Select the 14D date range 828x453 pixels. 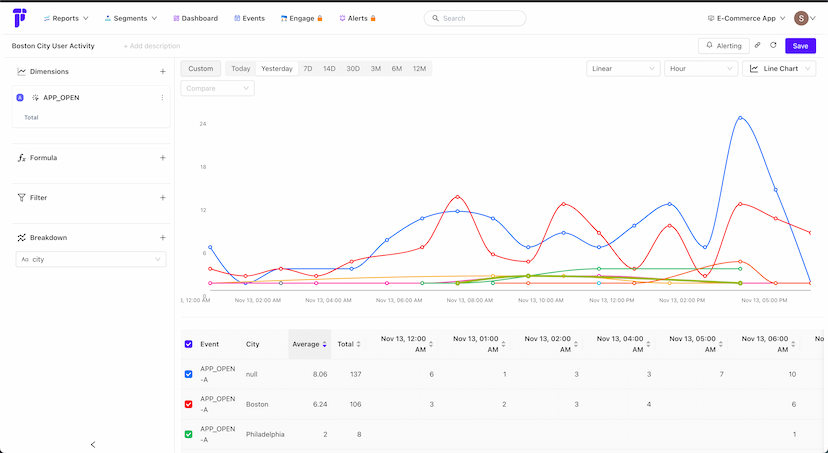pos(330,69)
